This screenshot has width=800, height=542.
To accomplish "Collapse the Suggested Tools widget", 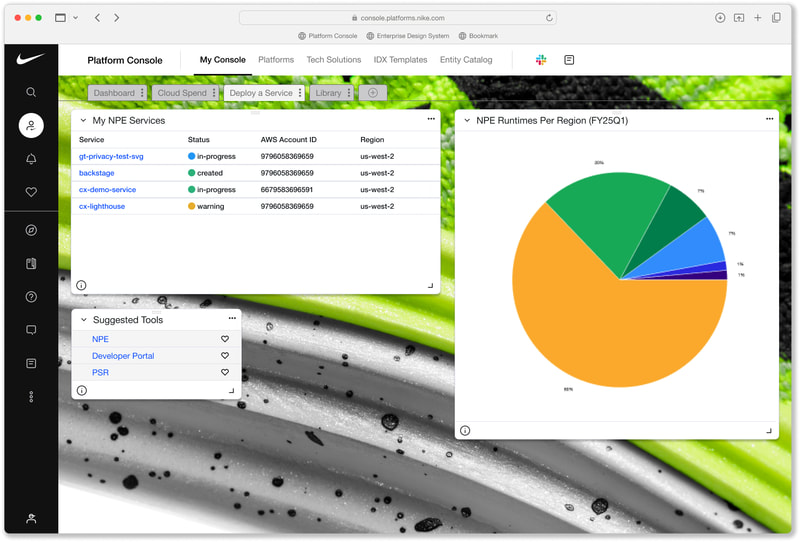I will click(84, 319).
